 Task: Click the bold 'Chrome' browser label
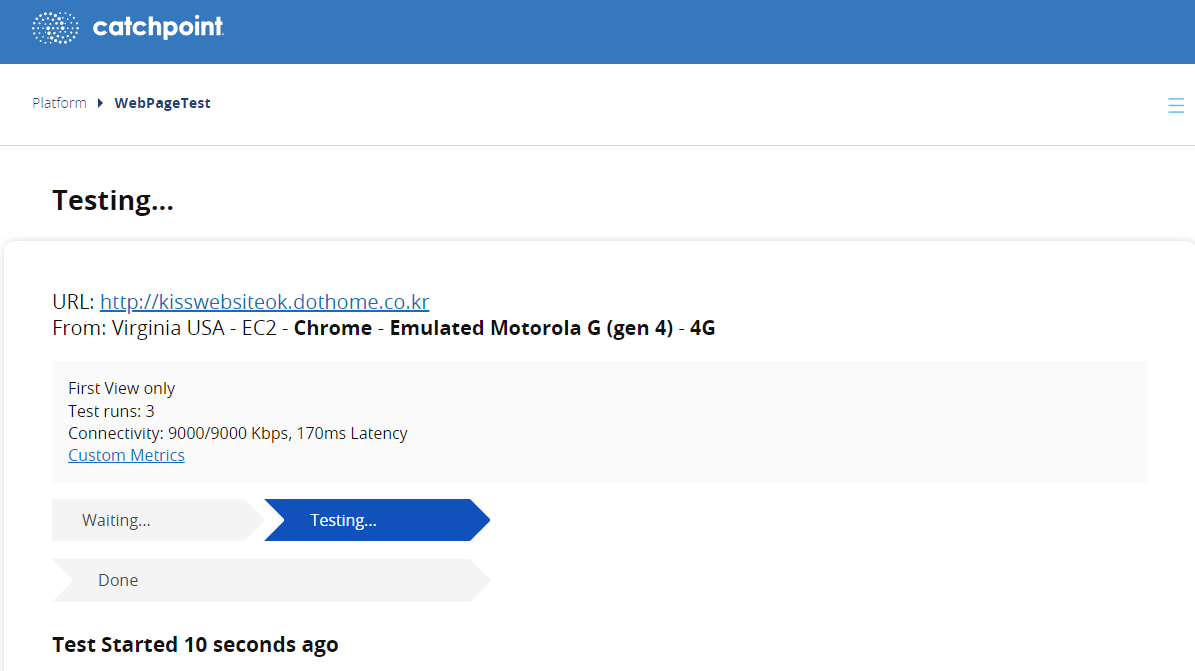(x=333, y=328)
